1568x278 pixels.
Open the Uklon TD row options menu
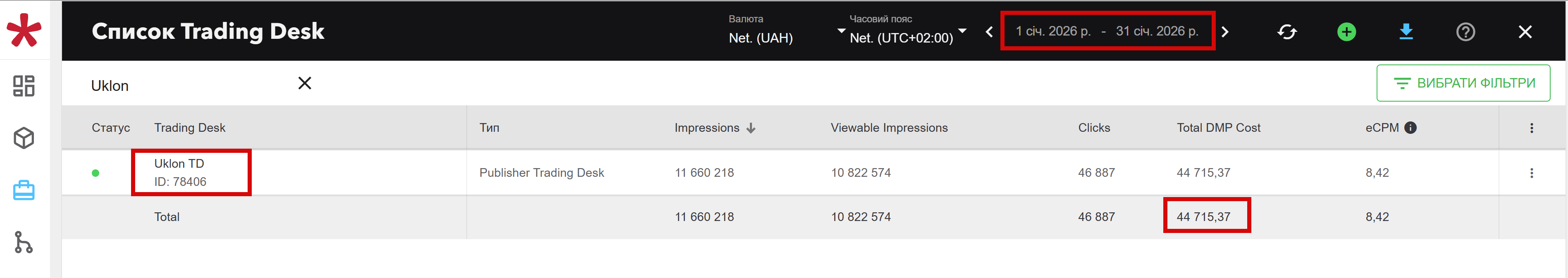pyautogui.click(x=1531, y=173)
